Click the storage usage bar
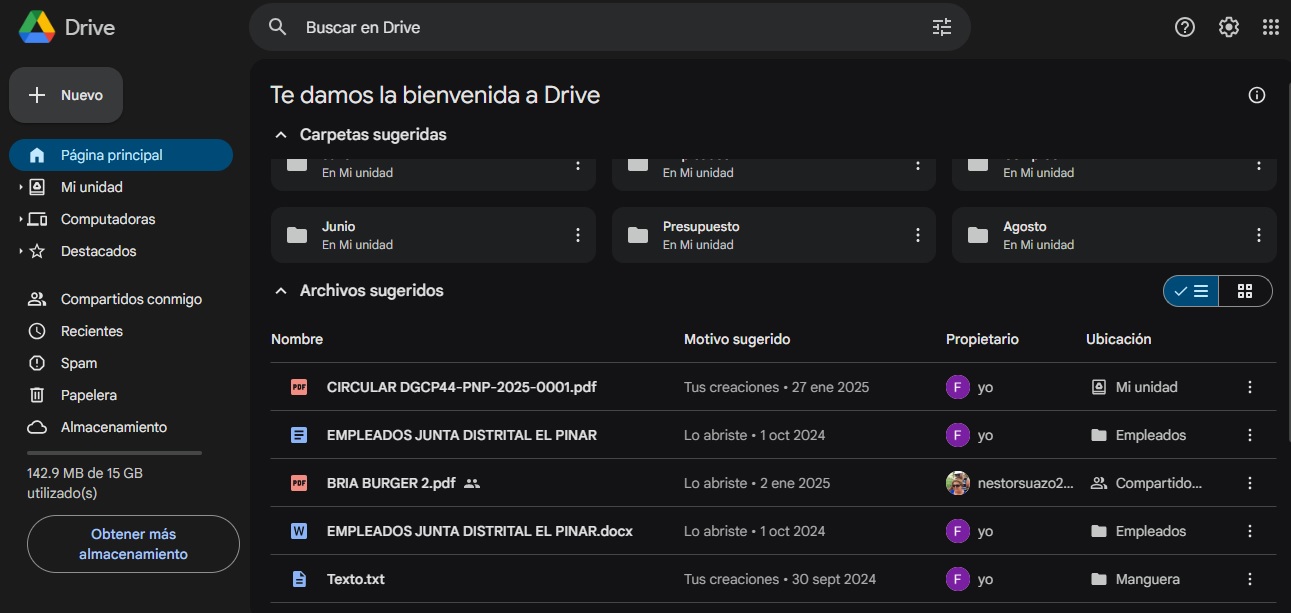Viewport: 1291px width, 613px height. click(x=114, y=453)
